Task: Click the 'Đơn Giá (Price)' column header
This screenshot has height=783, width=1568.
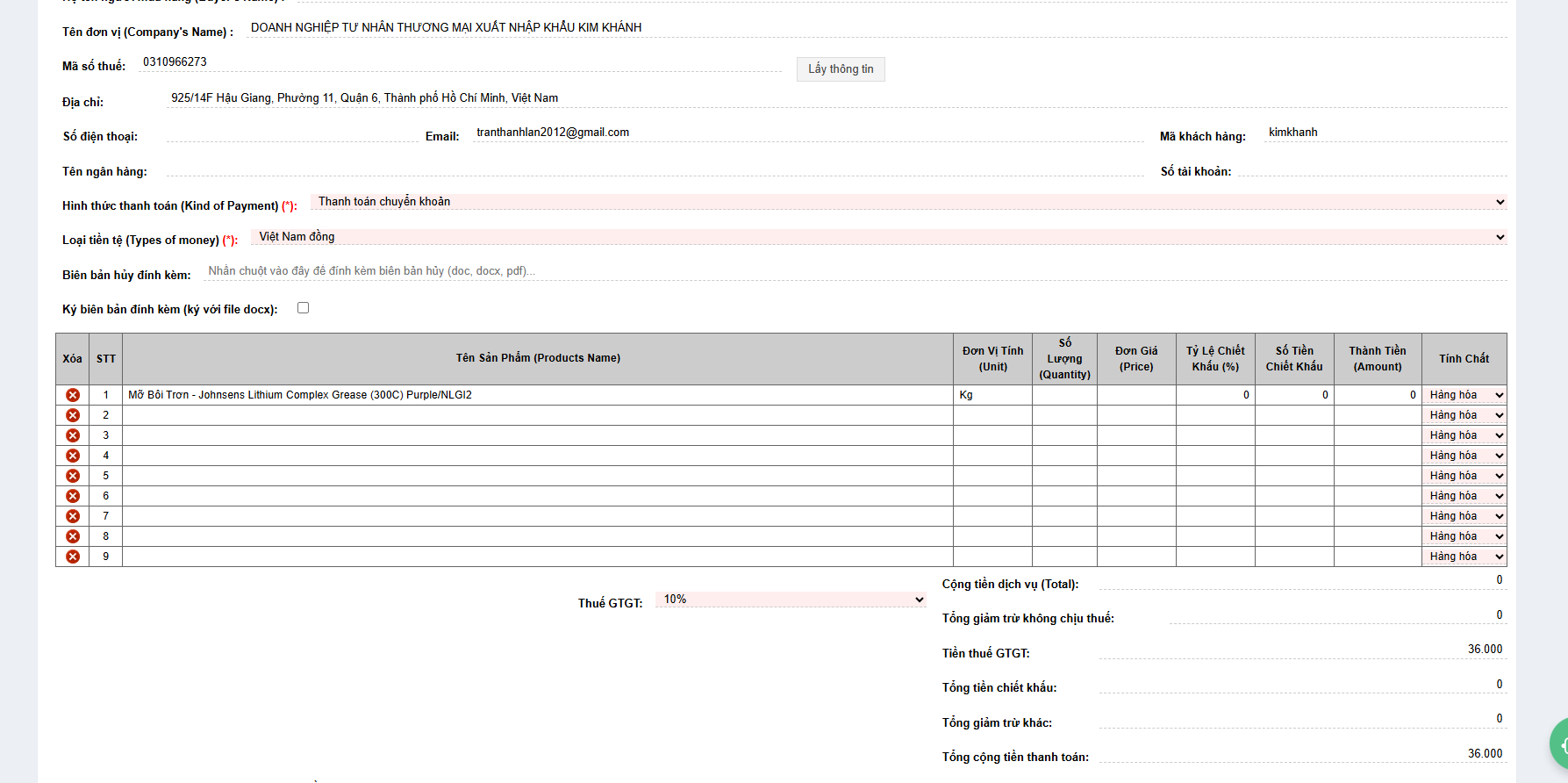Action: click(x=1136, y=359)
